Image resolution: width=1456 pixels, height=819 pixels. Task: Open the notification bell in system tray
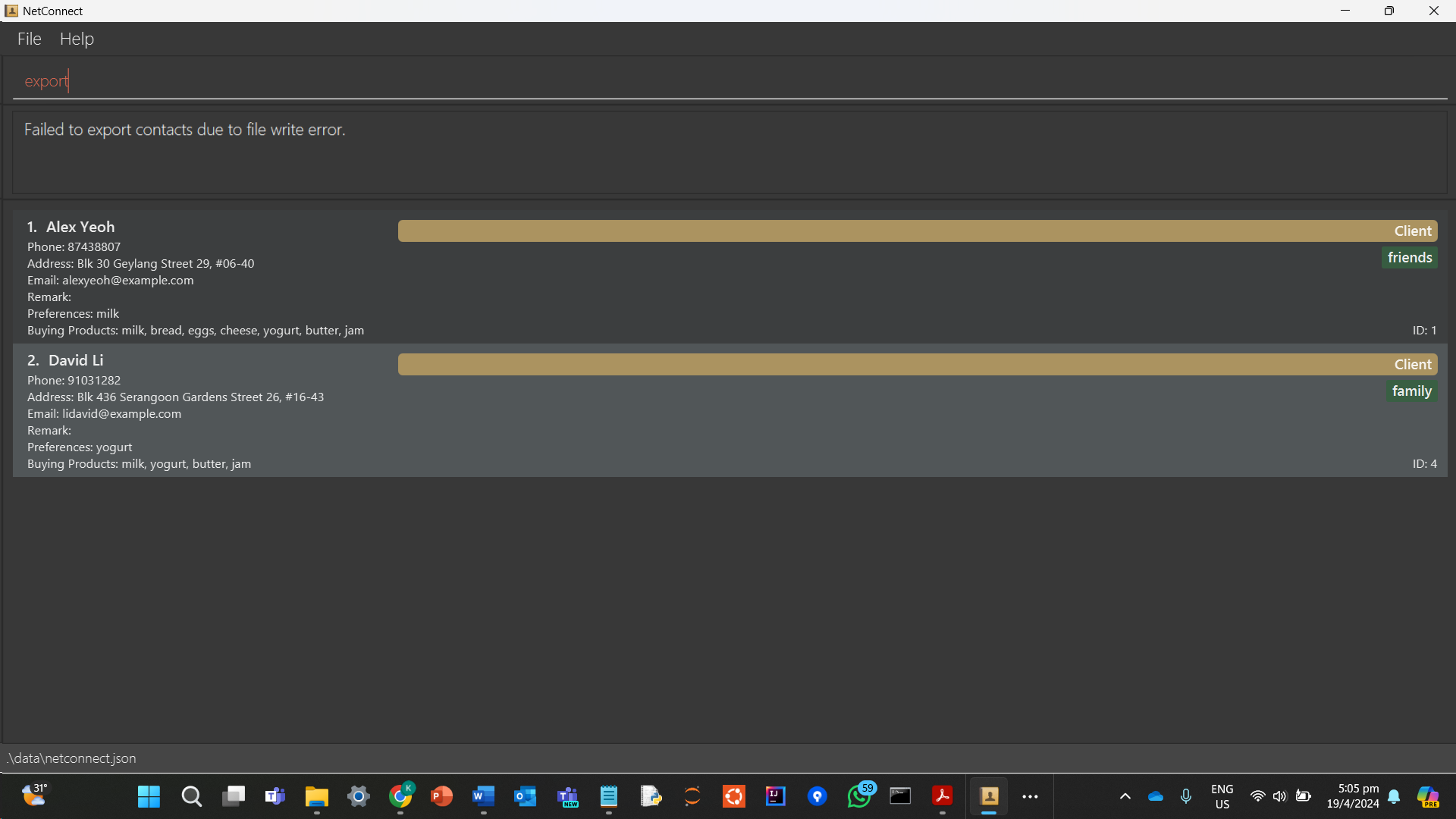click(x=1394, y=796)
